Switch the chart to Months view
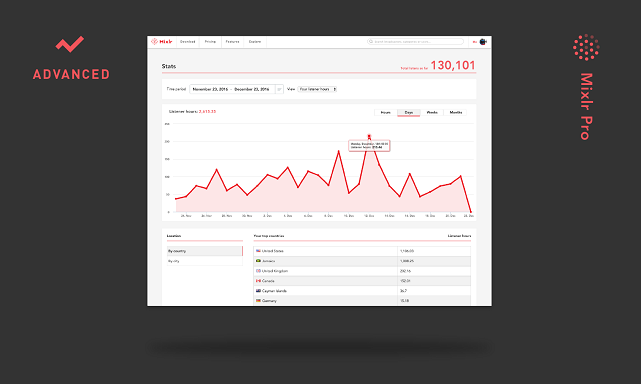 click(x=455, y=112)
